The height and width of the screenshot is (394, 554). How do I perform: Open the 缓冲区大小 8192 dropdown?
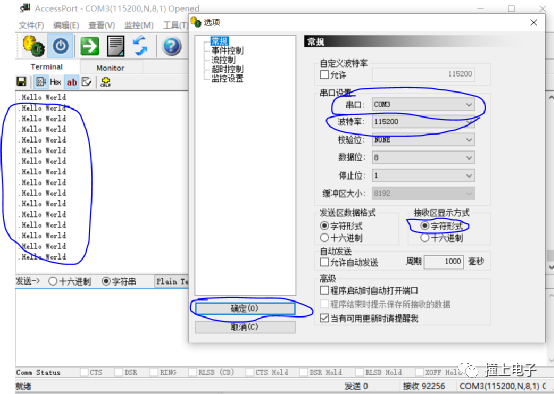coord(423,193)
